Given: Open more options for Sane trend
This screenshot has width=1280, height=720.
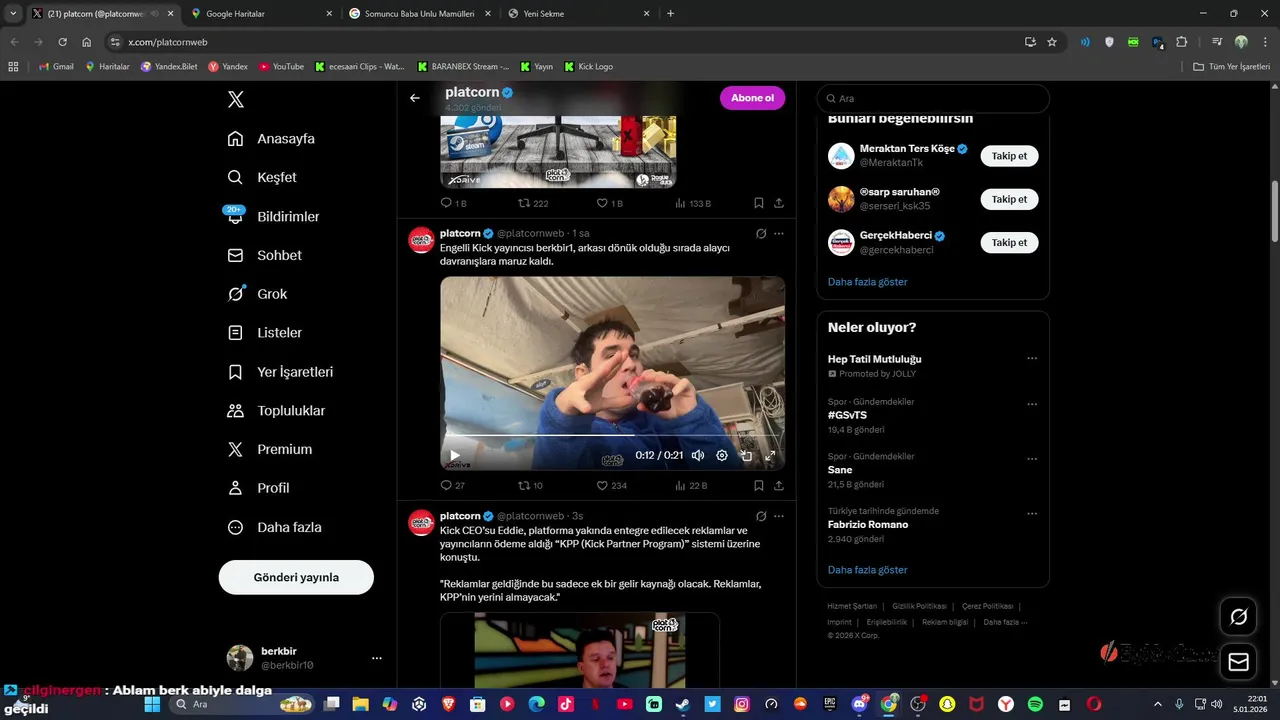Looking at the screenshot, I should point(1032,459).
